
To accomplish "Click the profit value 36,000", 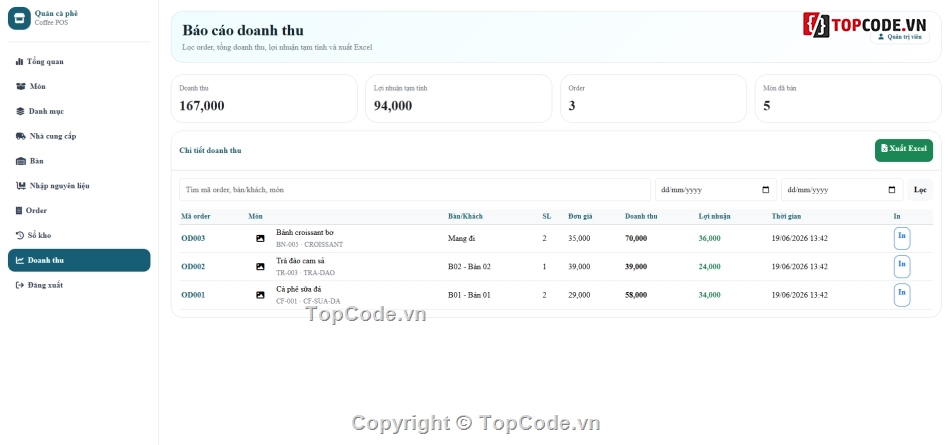I will 709,238.
